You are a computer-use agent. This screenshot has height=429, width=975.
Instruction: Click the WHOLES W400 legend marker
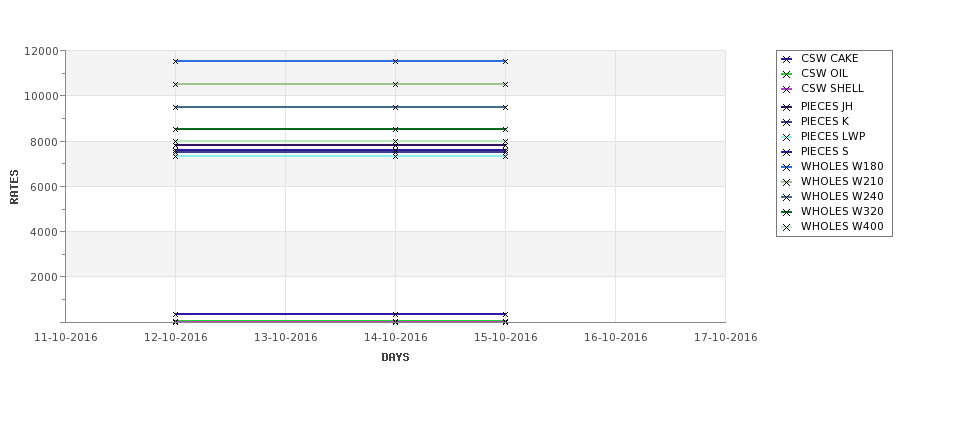pos(787,227)
